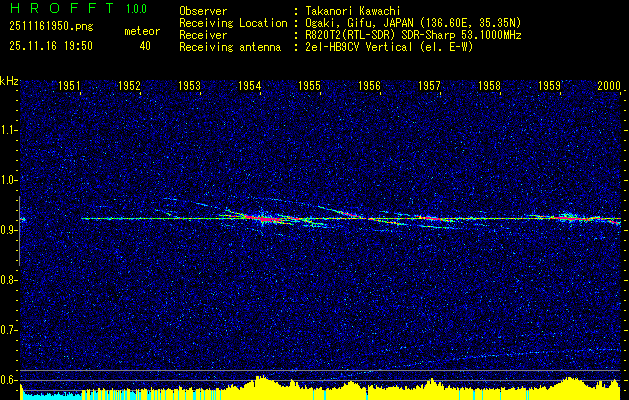Viewport: 629px width, 400px height.
Task: Click the HROFFT title text
Action: point(63,8)
